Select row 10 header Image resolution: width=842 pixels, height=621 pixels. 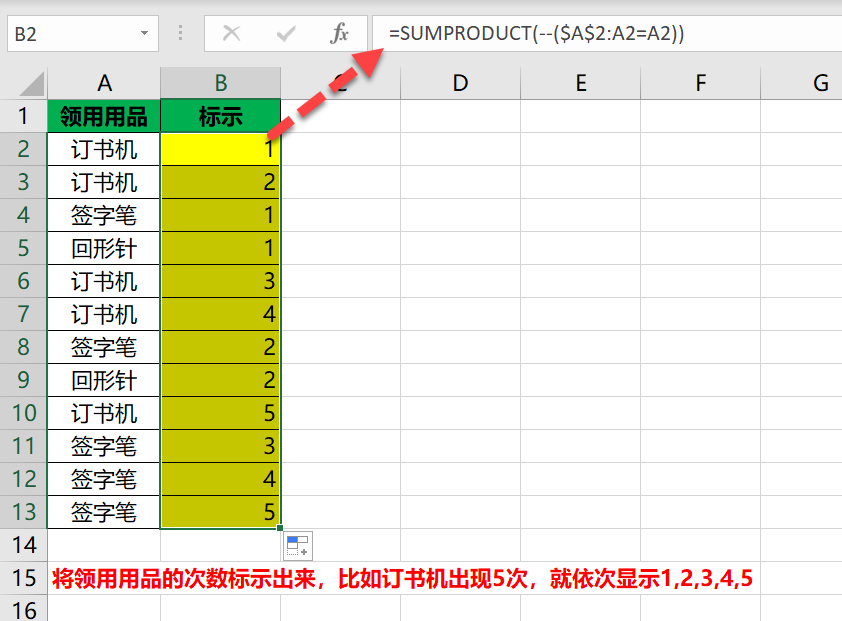pos(24,413)
